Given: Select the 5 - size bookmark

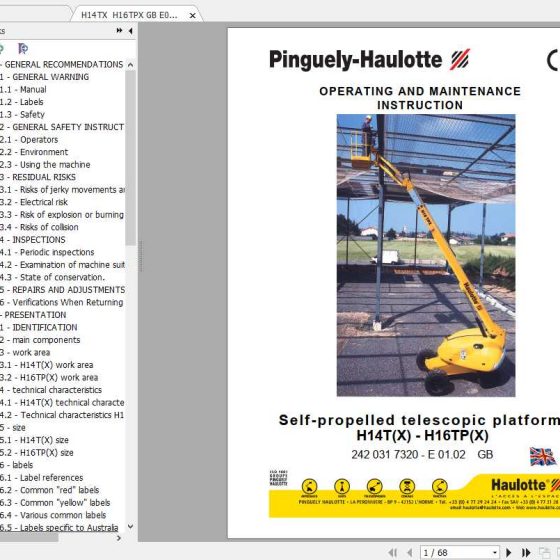Looking at the screenshot, I should (12, 428).
